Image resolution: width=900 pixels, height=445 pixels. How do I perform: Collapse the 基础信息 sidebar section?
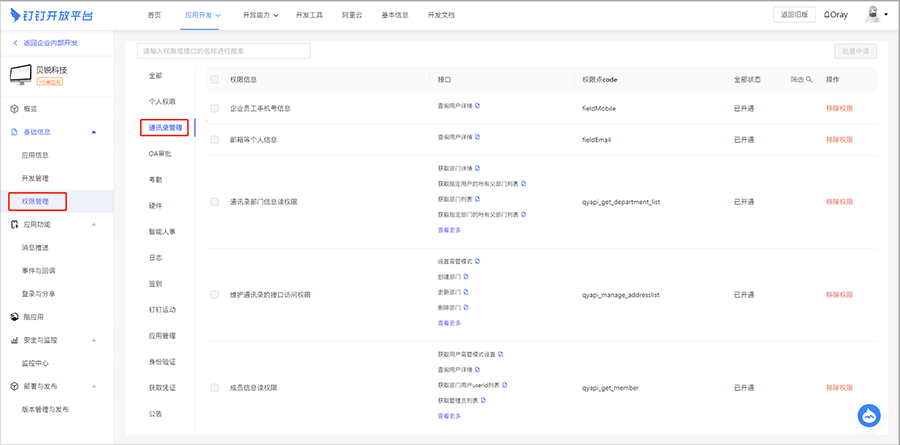[x=94, y=132]
